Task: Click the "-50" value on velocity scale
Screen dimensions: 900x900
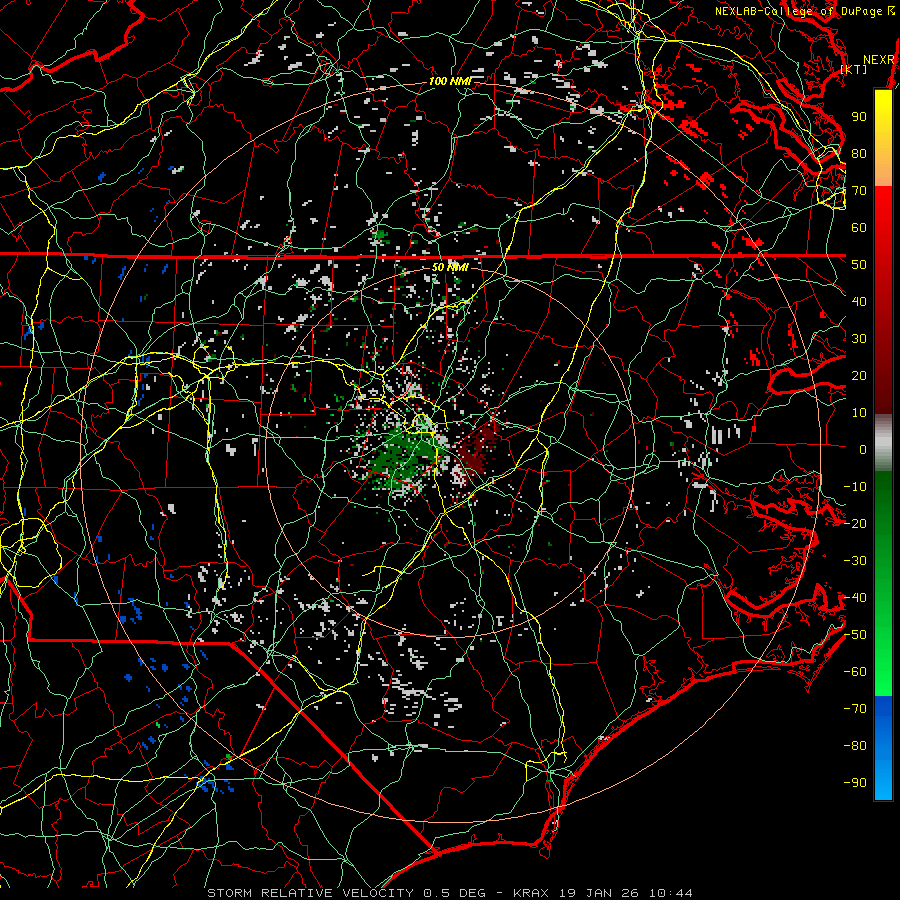Action: (x=855, y=635)
